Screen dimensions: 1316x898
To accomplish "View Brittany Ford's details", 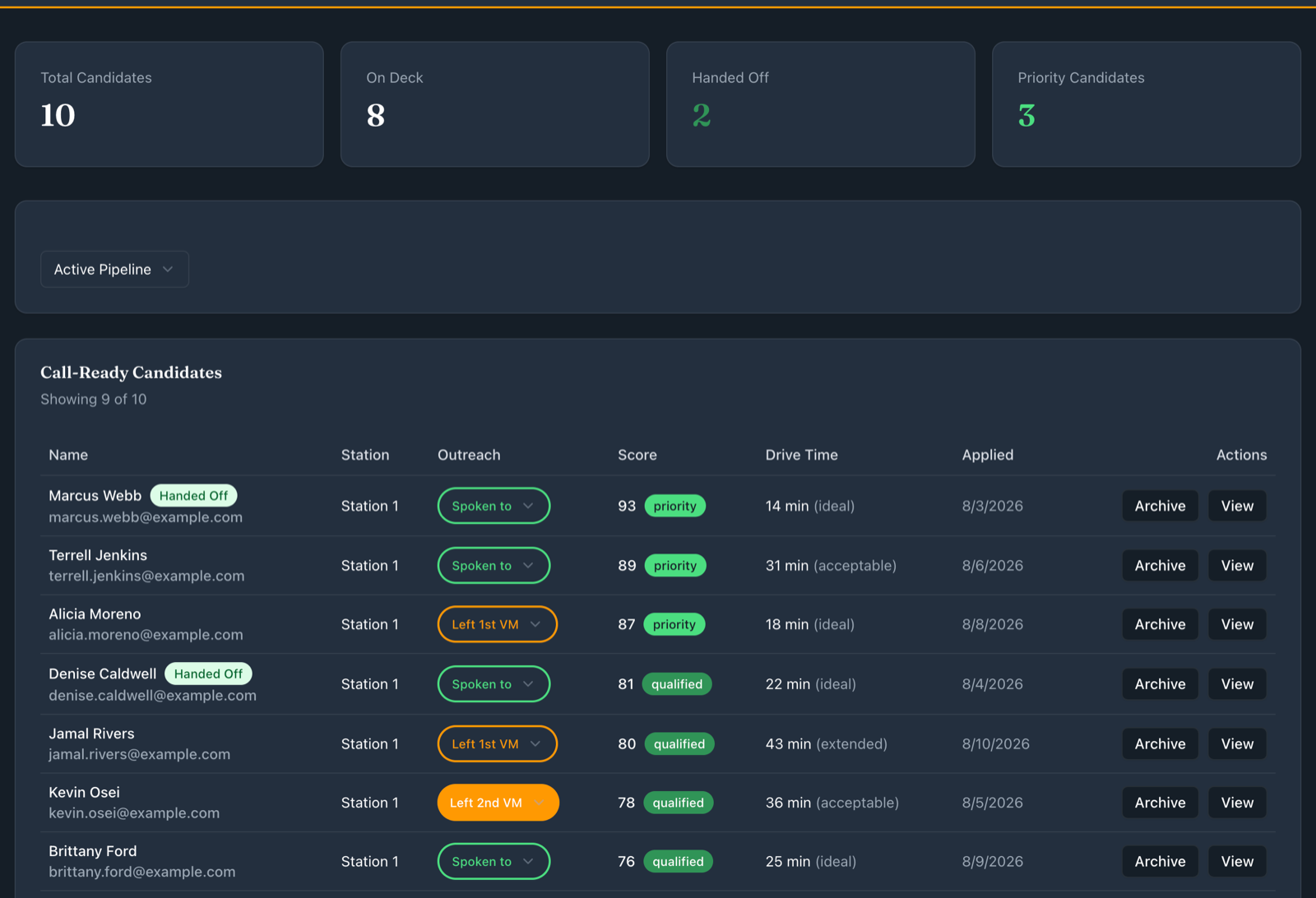I will 1237,862.
